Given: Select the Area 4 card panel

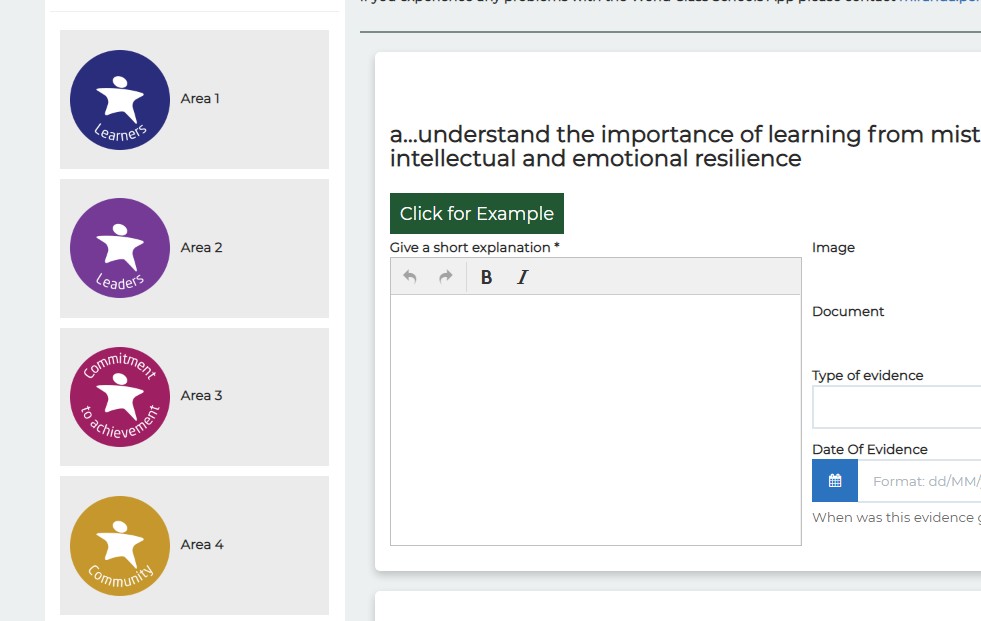Looking at the screenshot, I should click(195, 545).
